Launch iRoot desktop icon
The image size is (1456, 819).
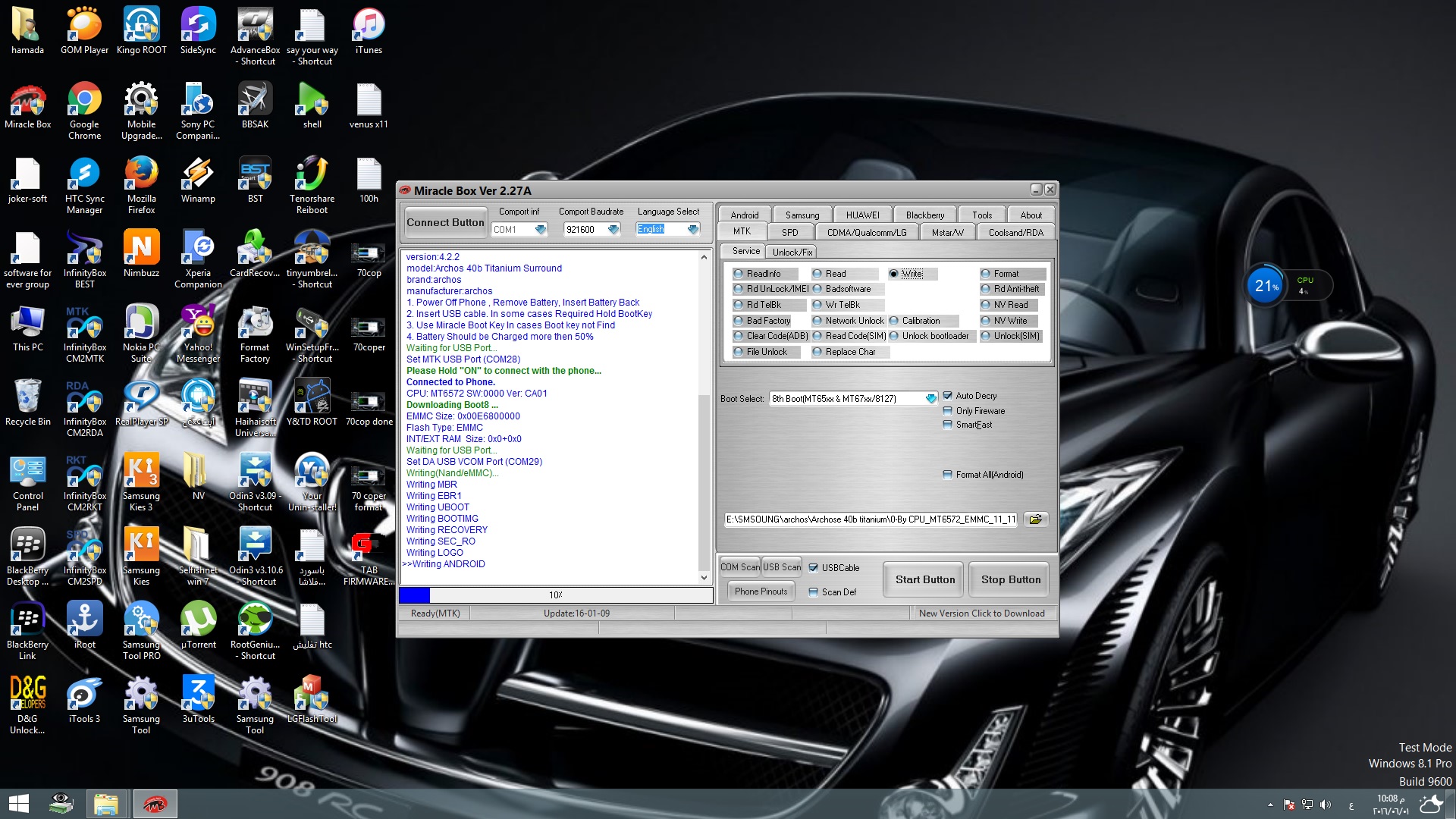[x=84, y=626]
